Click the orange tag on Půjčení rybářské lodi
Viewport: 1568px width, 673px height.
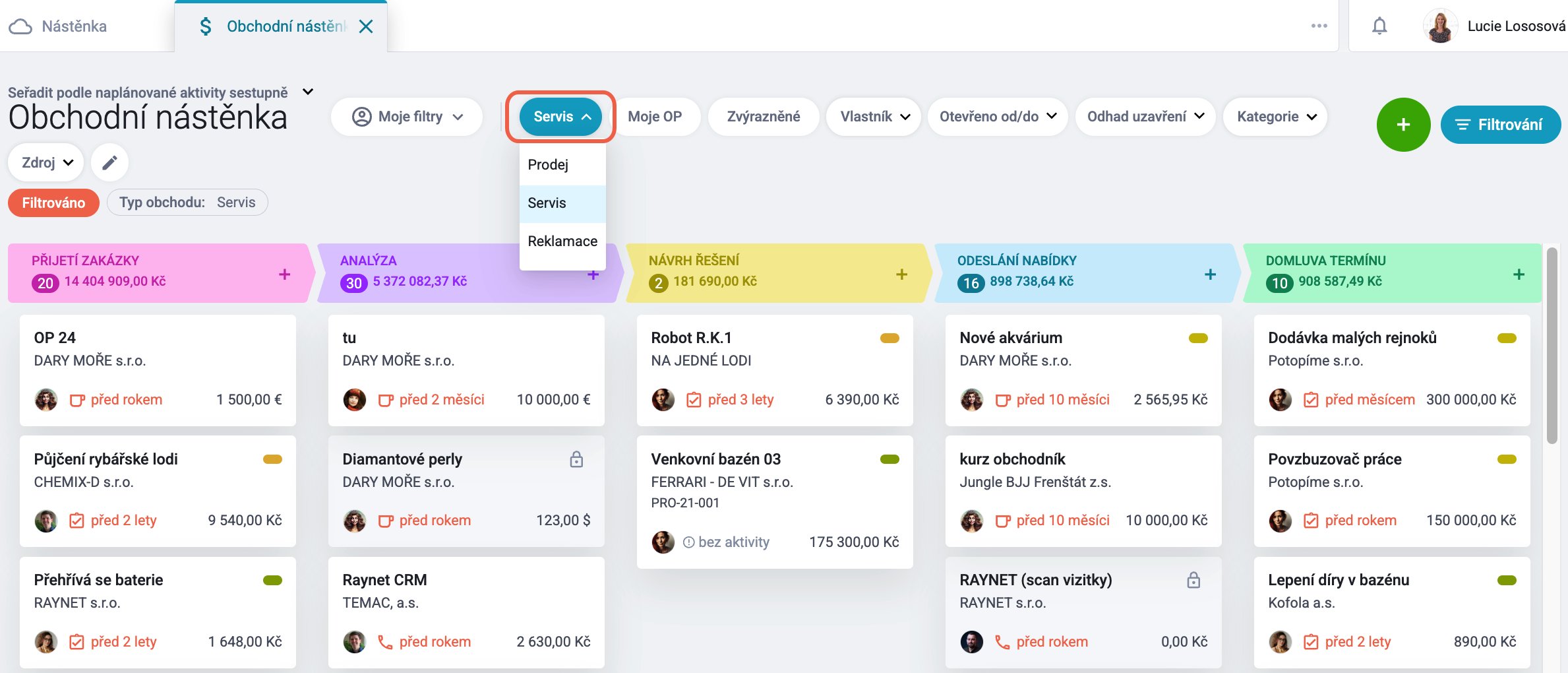coord(272,459)
